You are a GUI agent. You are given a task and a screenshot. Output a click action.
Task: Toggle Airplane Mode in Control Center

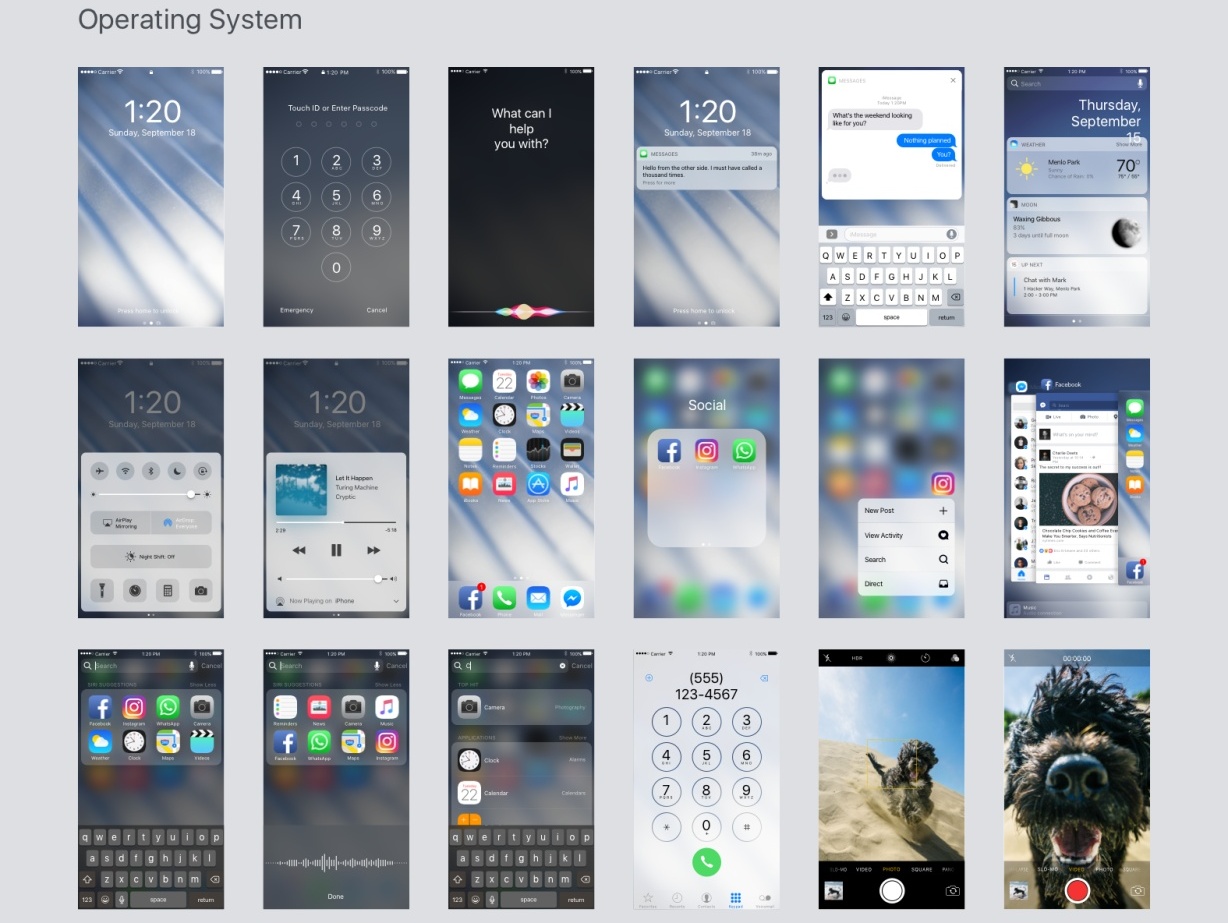pos(99,471)
